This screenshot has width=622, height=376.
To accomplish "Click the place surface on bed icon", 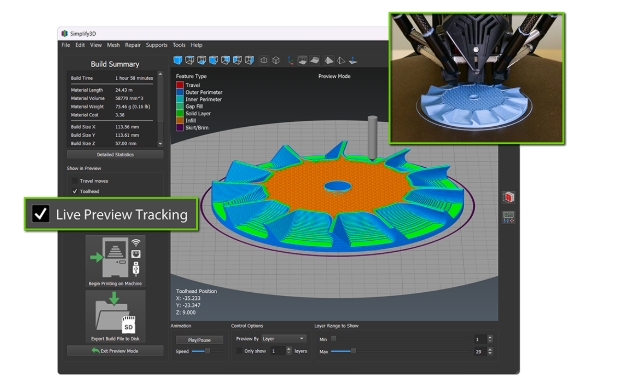I will 353,60.
